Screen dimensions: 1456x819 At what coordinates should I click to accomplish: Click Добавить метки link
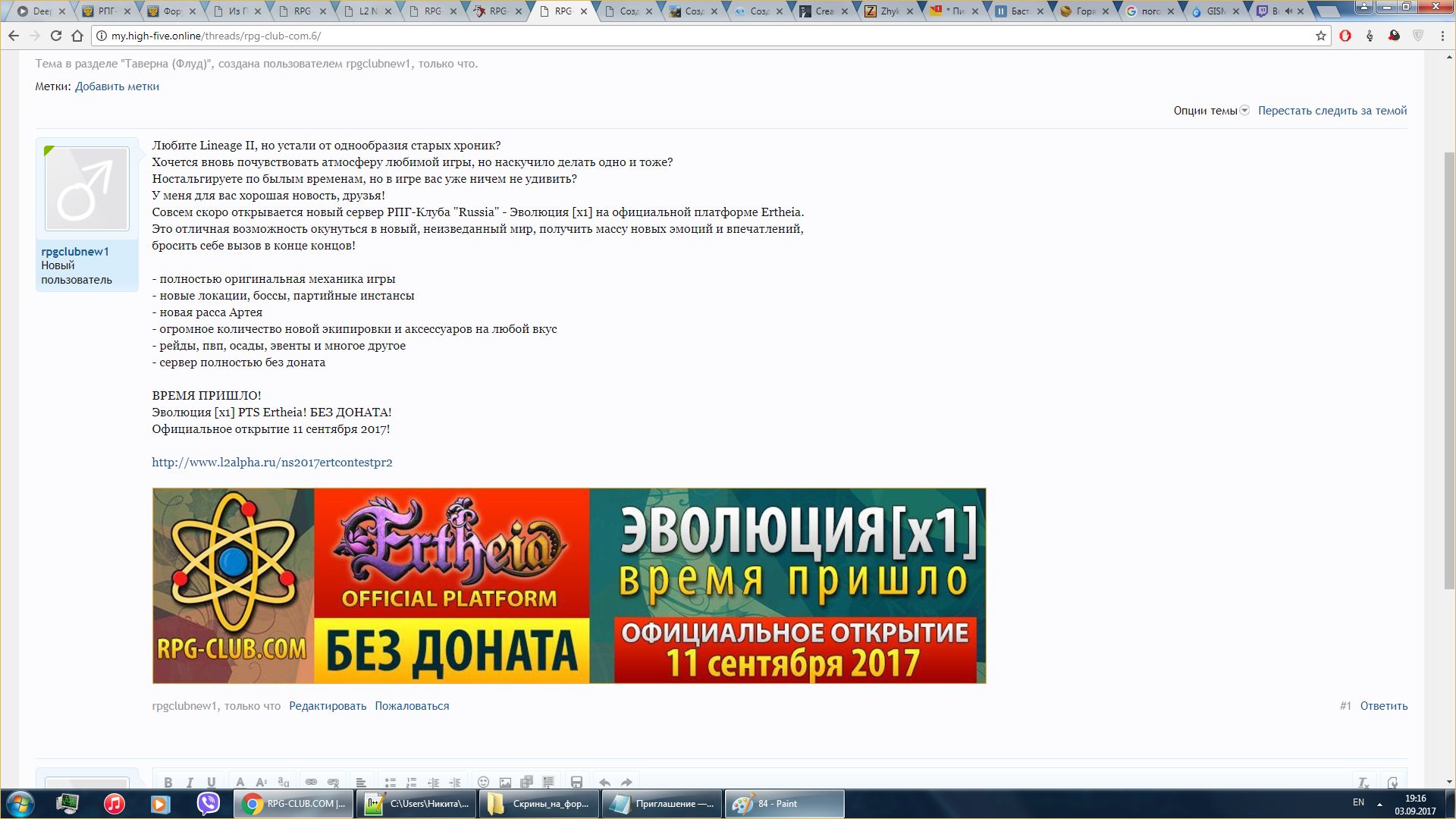tap(117, 86)
